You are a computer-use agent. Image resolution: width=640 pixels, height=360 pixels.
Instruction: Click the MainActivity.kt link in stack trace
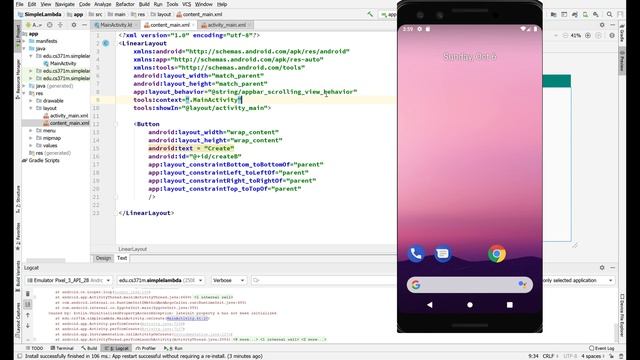tap(187, 318)
